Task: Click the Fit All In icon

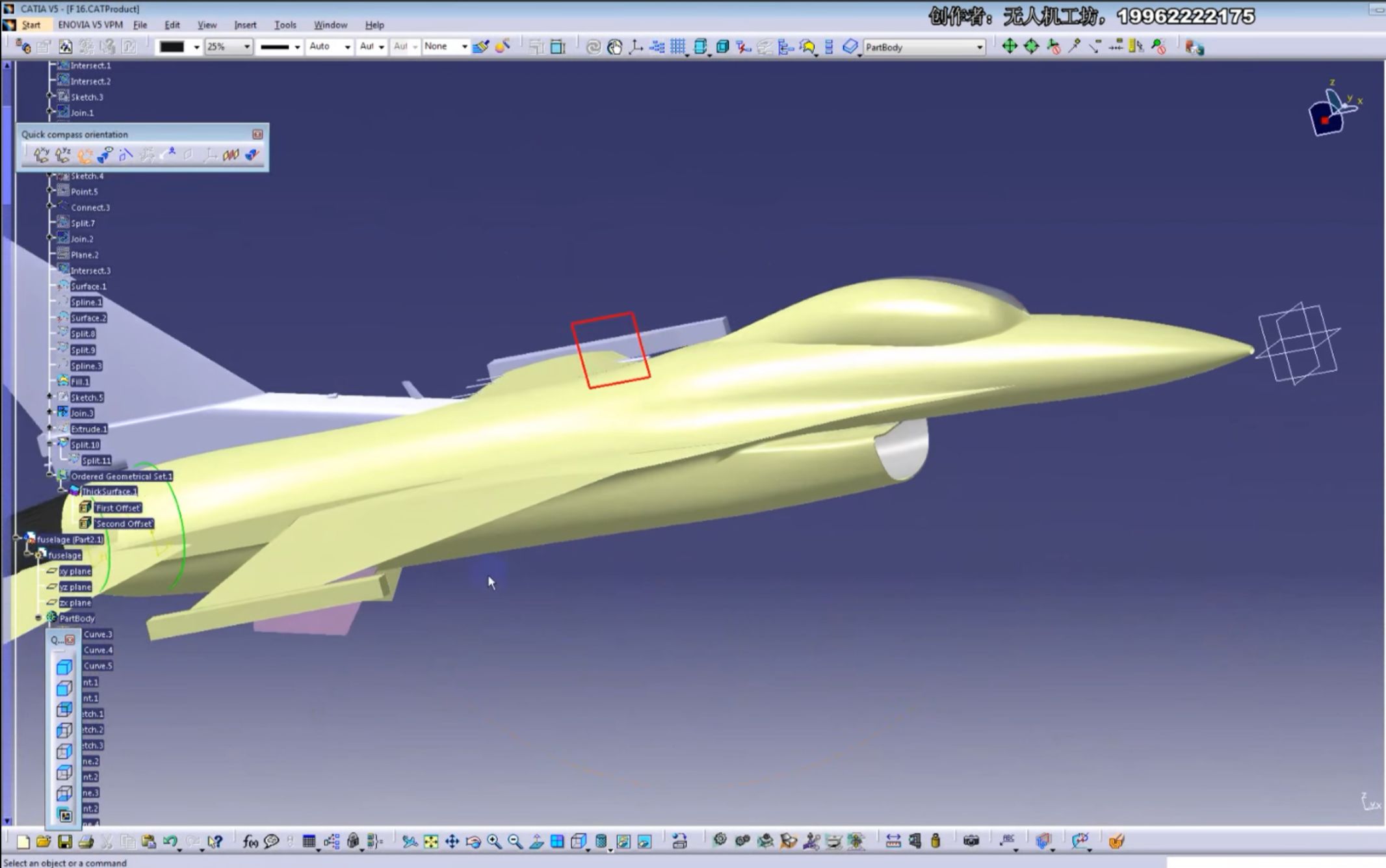Action: coord(430,840)
